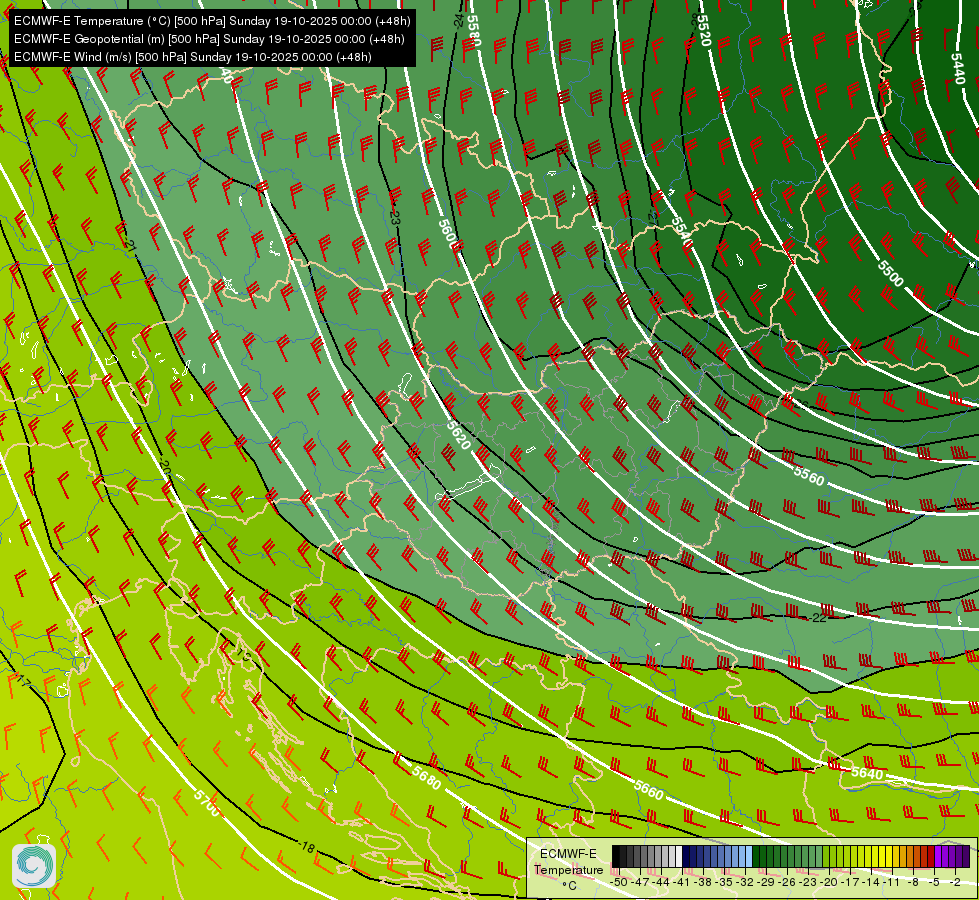Click the swirl logo icon at the bottom left

pyautogui.click(x=34, y=866)
